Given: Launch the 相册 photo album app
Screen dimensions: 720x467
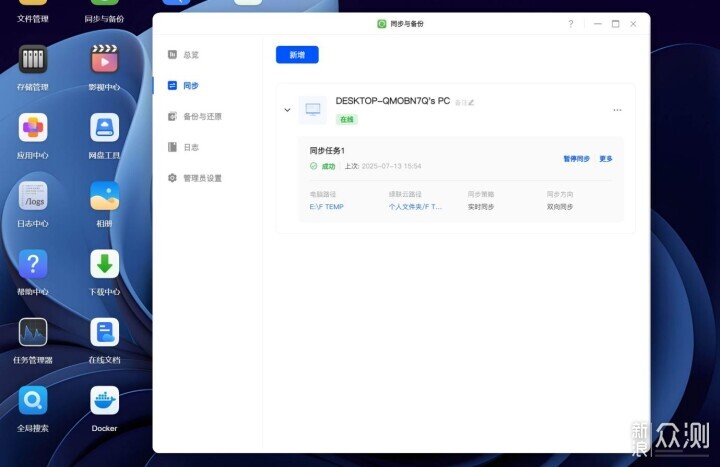Looking at the screenshot, I should point(104,196).
